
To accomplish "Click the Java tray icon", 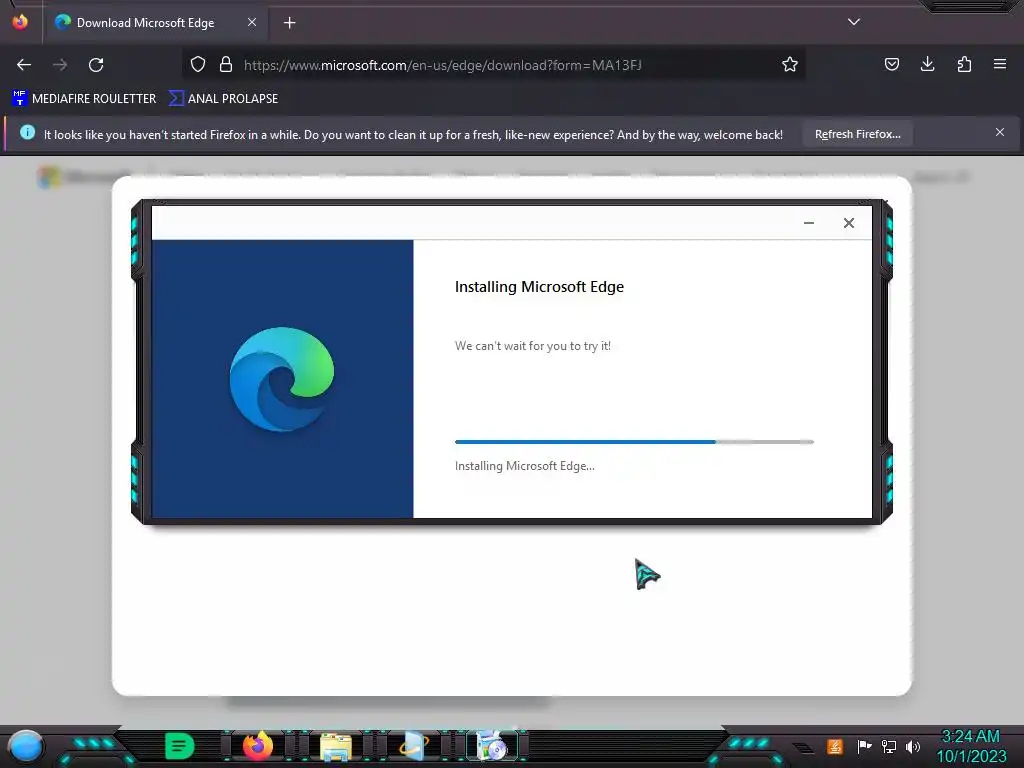I will point(835,746).
